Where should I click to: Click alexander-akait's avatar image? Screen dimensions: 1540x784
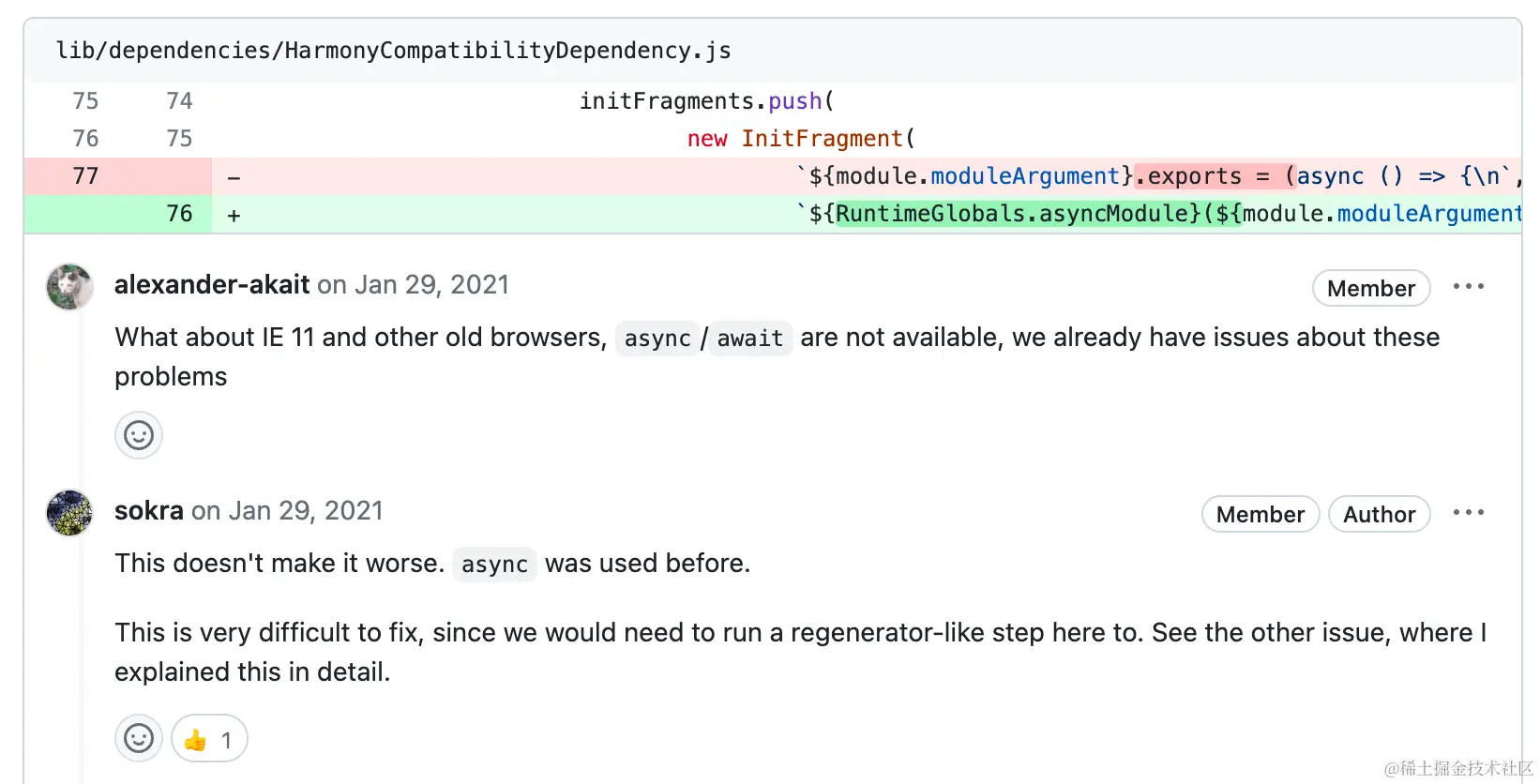(69, 287)
